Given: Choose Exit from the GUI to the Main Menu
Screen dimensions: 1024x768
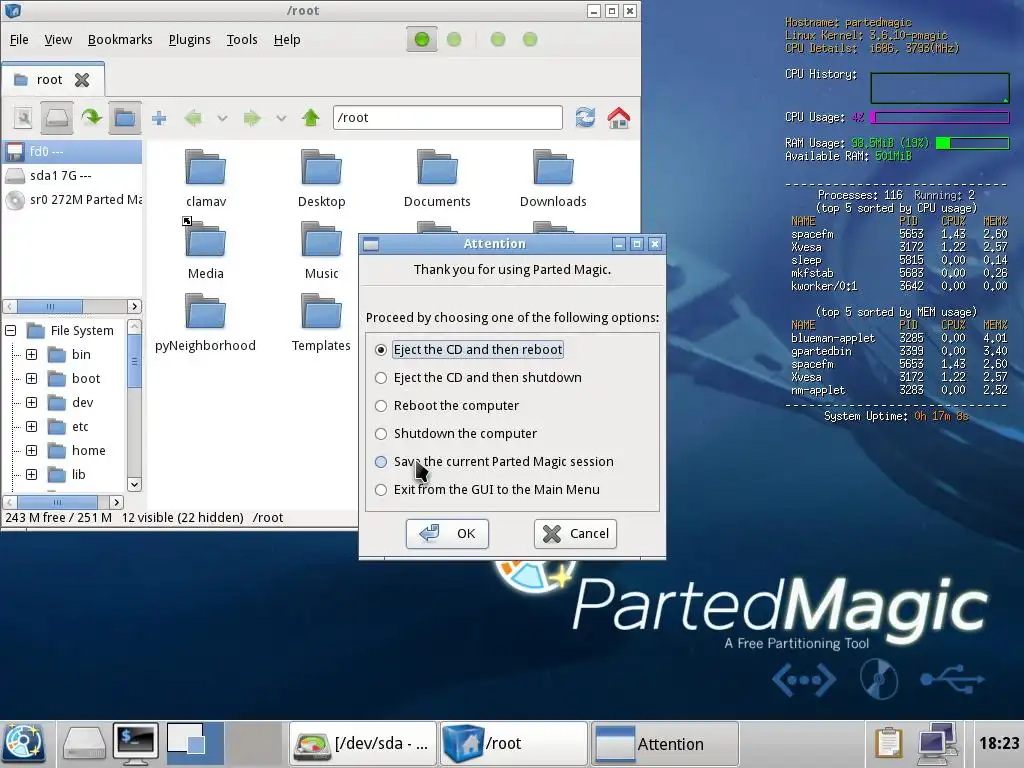Looking at the screenshot, I should 488,490.
